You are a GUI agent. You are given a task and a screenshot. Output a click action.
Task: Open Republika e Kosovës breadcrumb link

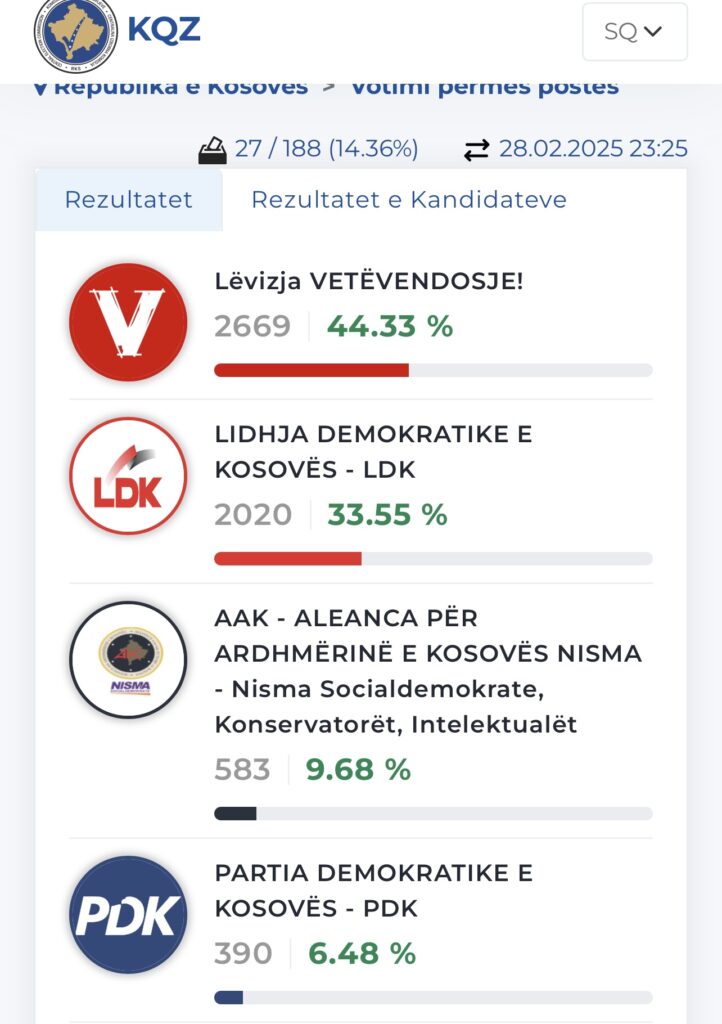click(181, 89)
